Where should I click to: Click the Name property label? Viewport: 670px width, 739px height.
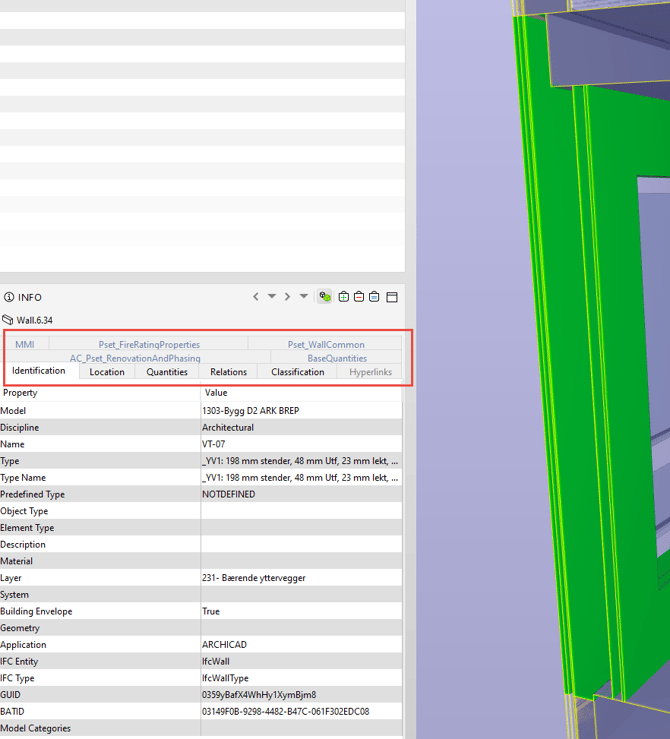[x=12, y=444]
